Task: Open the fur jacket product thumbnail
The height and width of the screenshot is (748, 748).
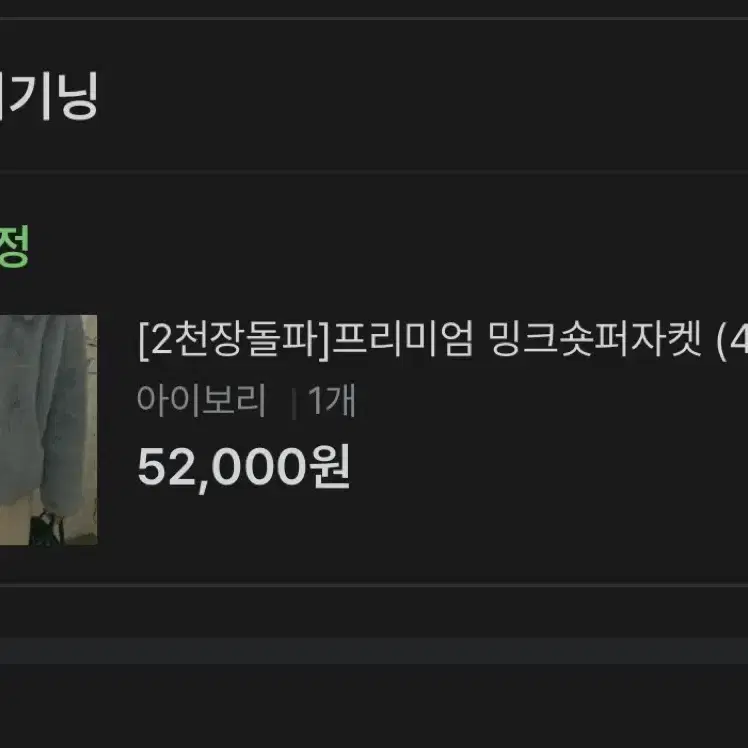Action: pos(48,429)
